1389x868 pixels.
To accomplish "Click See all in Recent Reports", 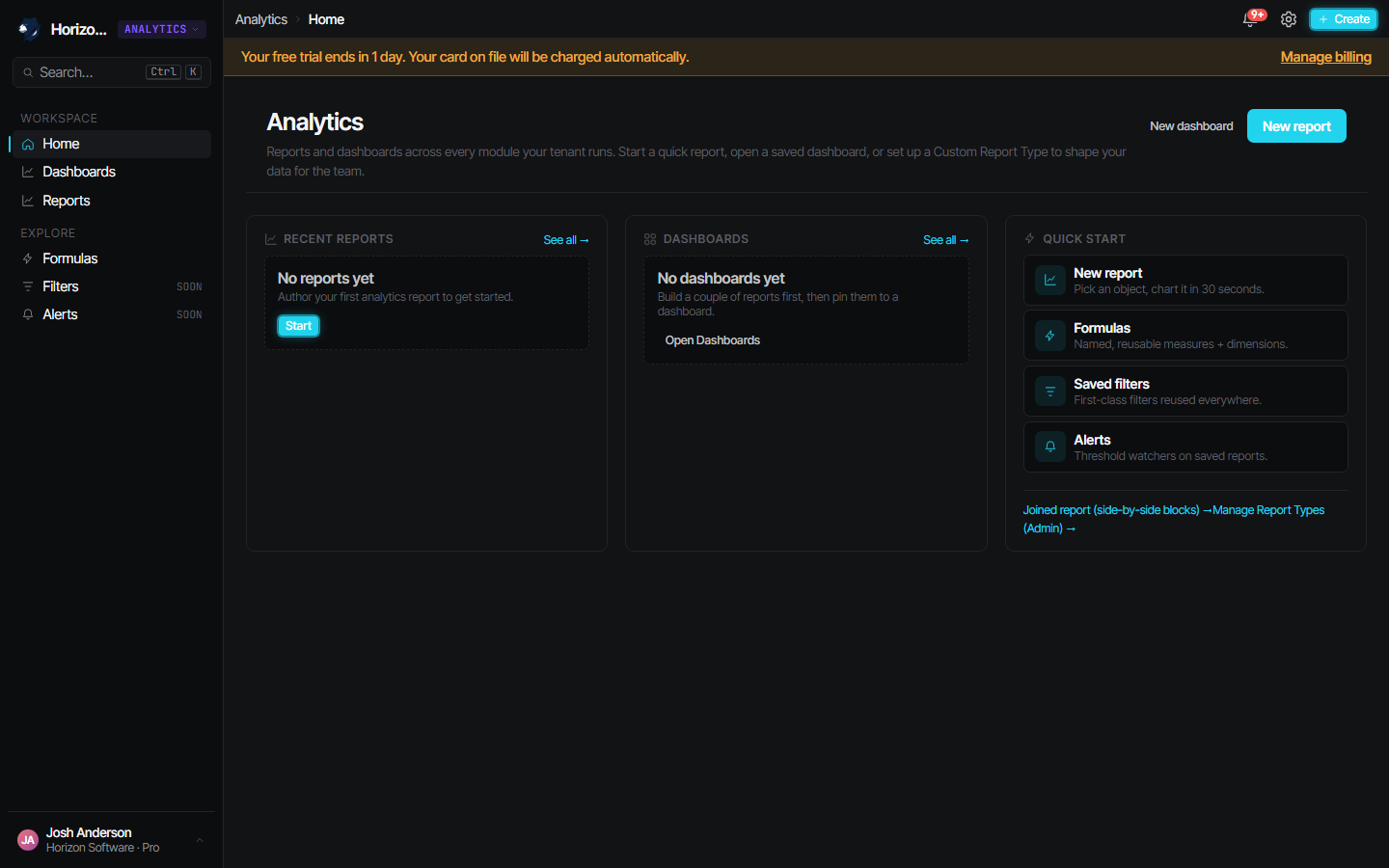I will coord(566,240).
